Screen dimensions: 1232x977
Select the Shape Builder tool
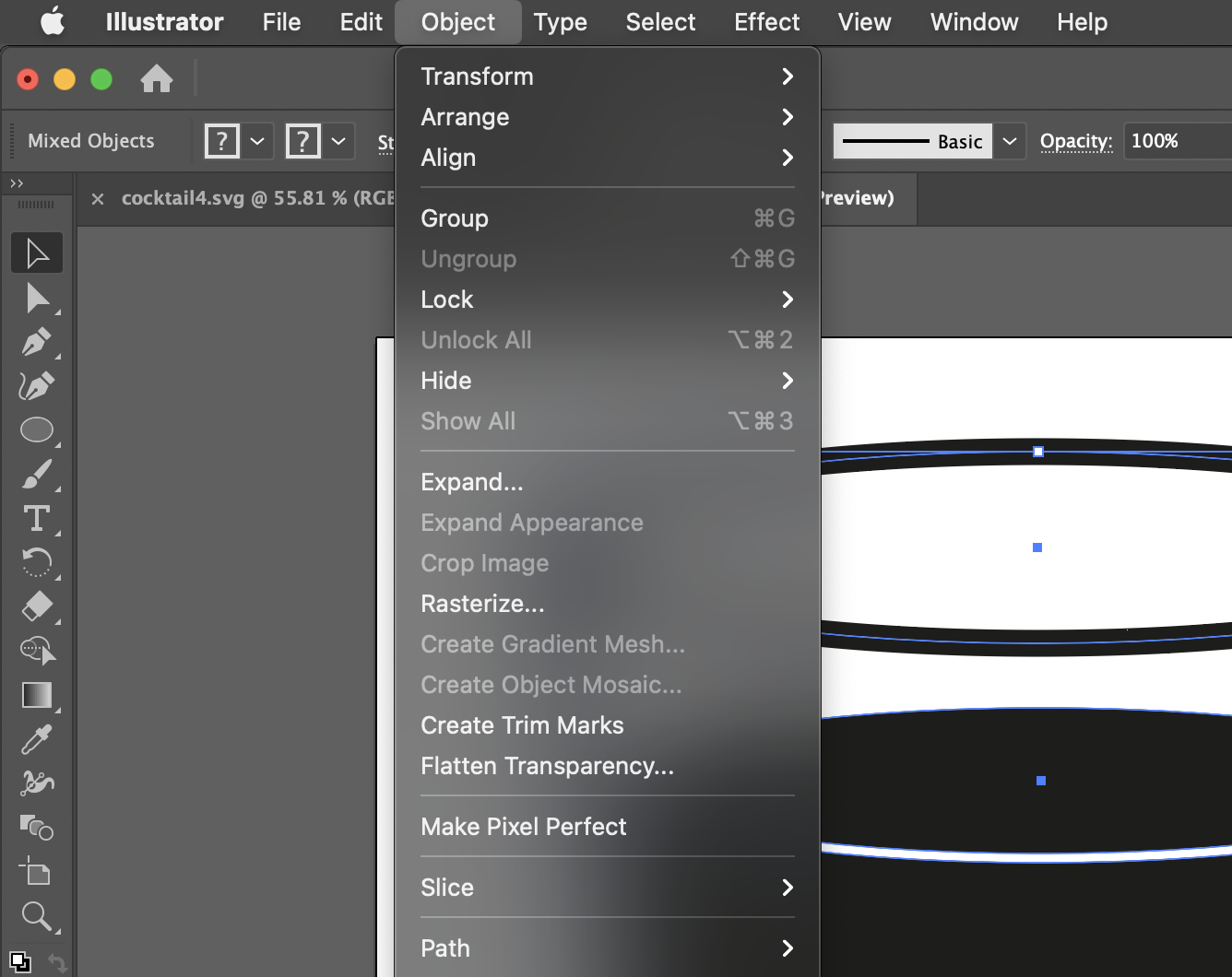37,651
